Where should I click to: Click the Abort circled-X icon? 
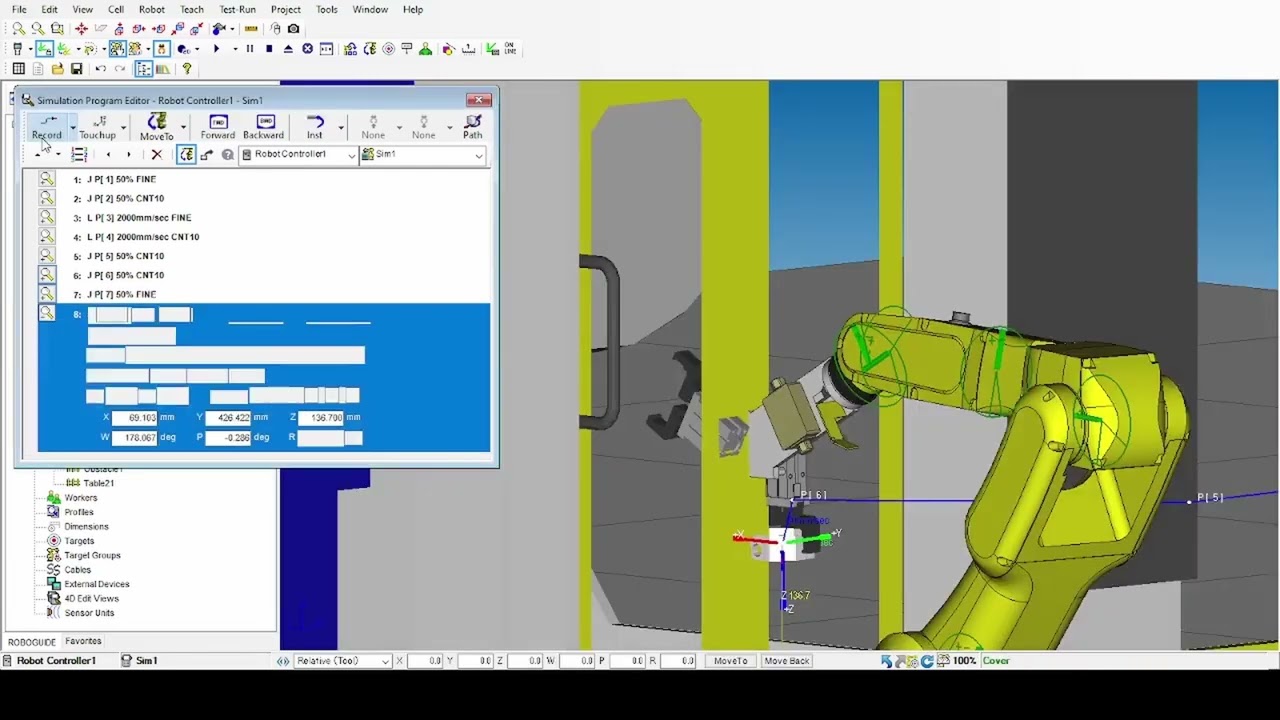click(x=308, y=49)
